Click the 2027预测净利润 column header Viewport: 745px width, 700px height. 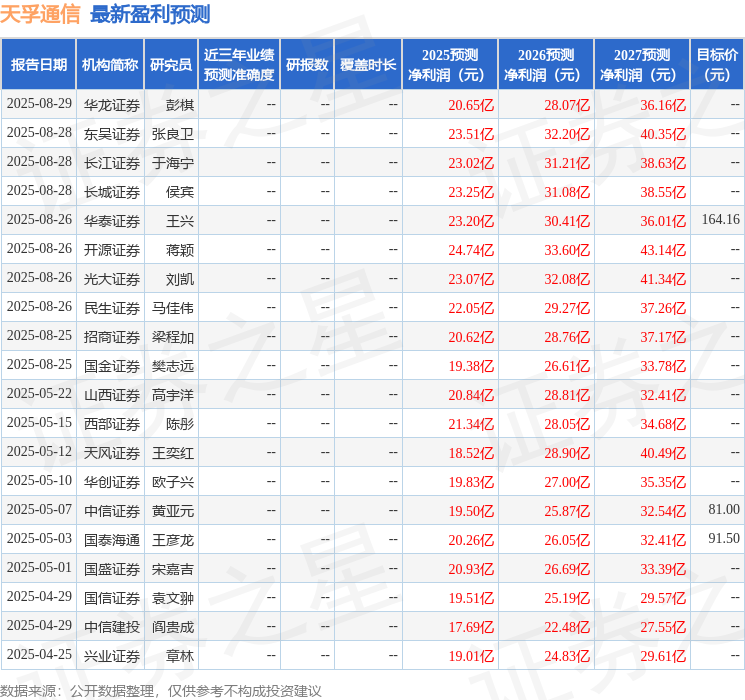point(642,65)
